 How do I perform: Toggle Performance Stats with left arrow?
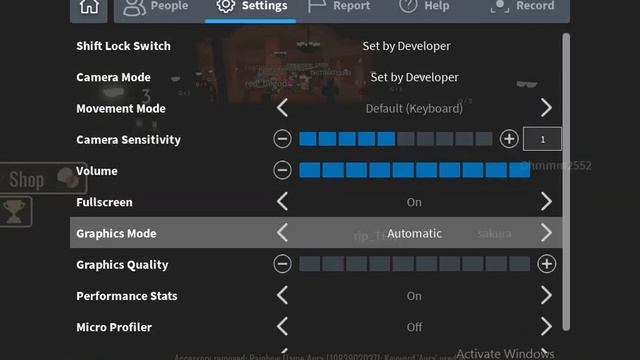click(282, 296)
